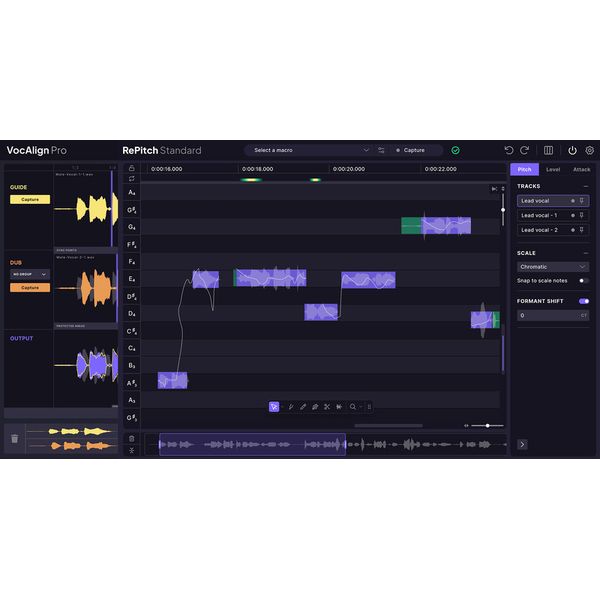Toggle the Formant Shift switch
This screenshot has width=600, height=600.
(x=584, y=301)
